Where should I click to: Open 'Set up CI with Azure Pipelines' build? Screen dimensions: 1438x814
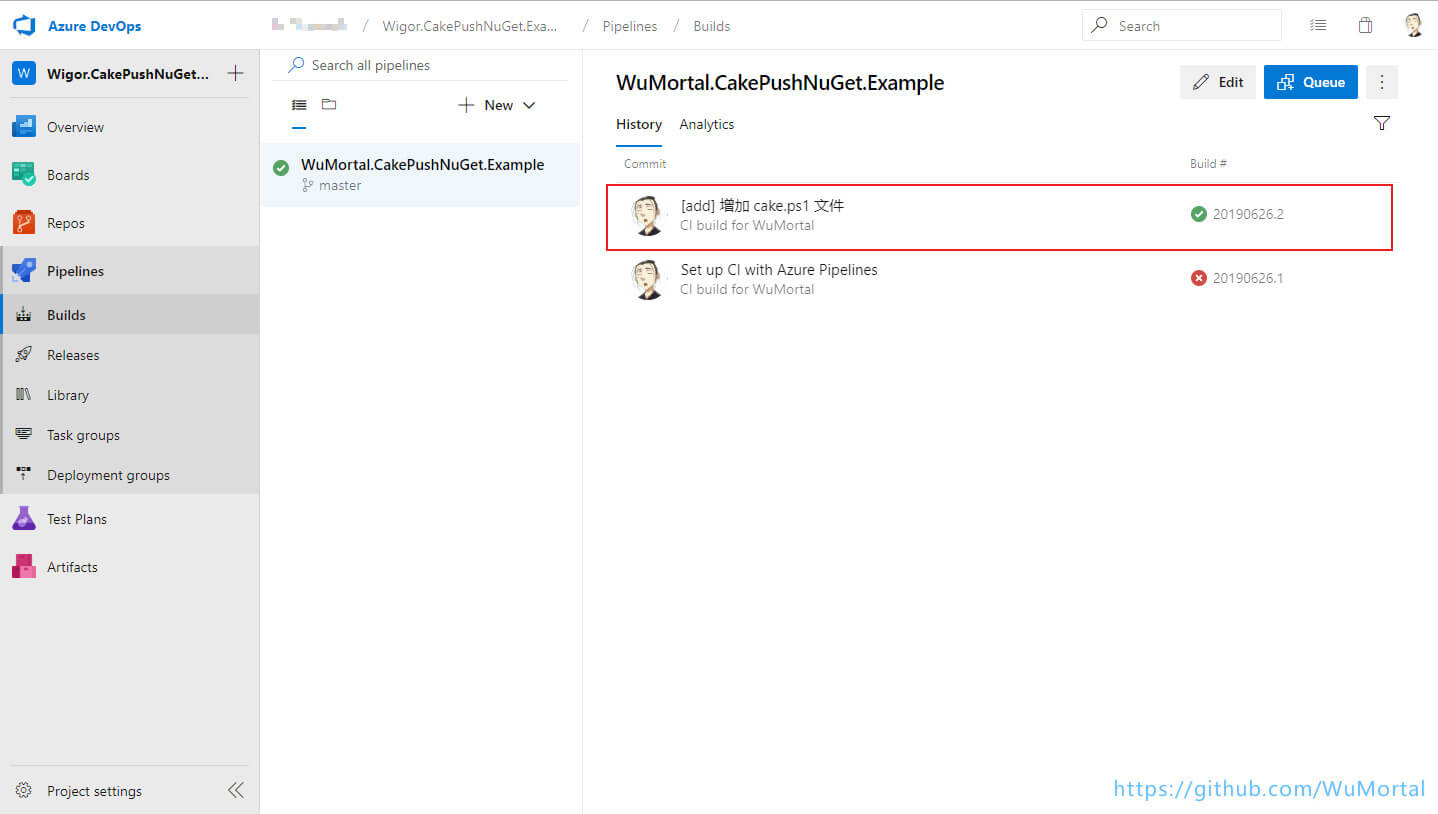[779, 269]
